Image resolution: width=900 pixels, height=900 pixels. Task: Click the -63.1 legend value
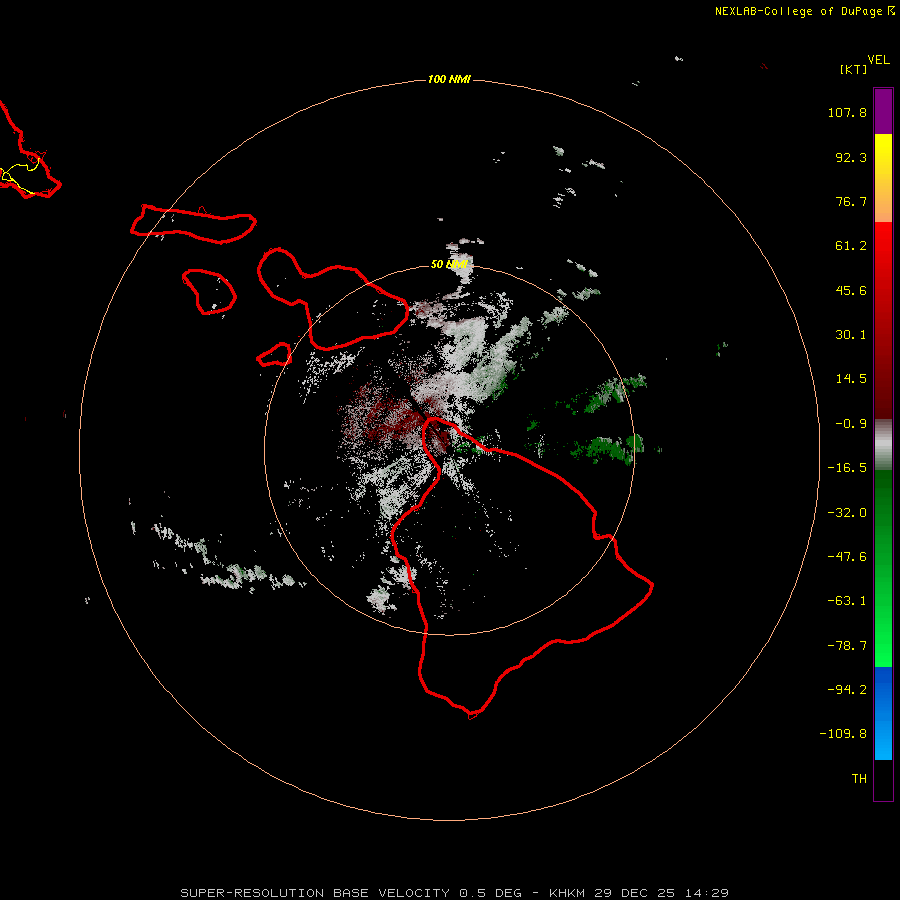[847, 601]
